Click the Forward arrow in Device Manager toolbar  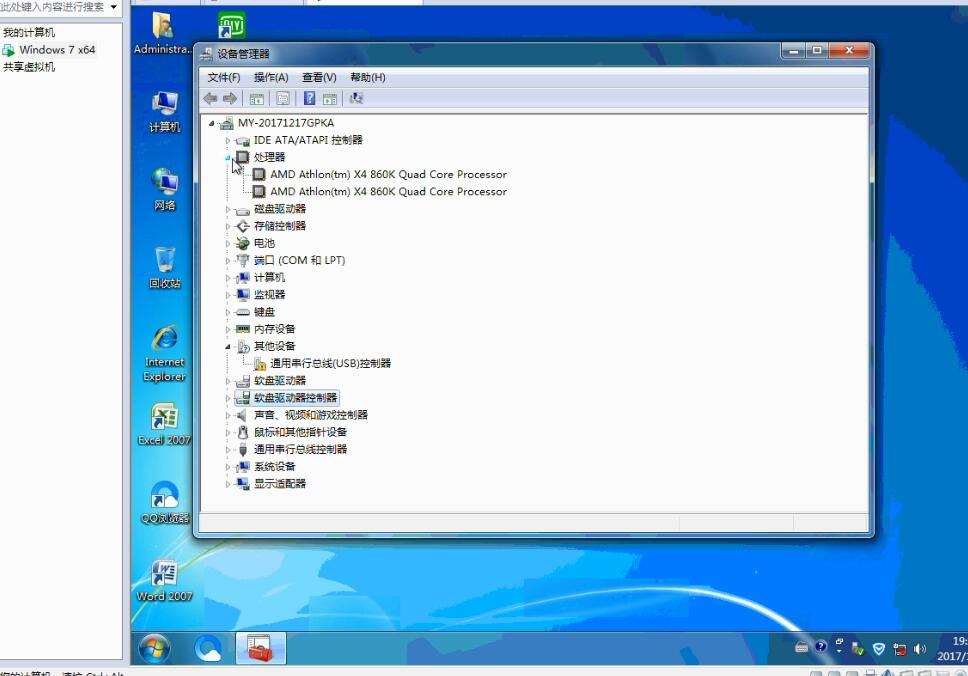230,98
